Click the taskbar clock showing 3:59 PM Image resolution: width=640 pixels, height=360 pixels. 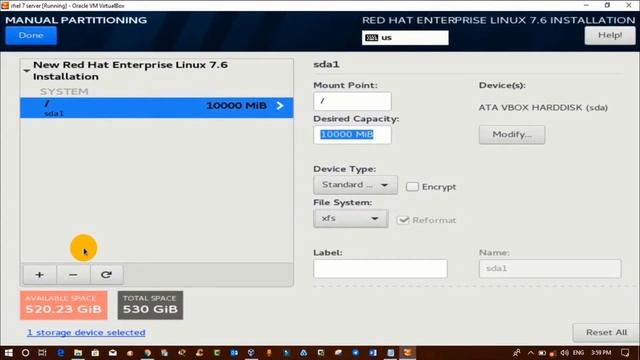(x=601, y=353)
